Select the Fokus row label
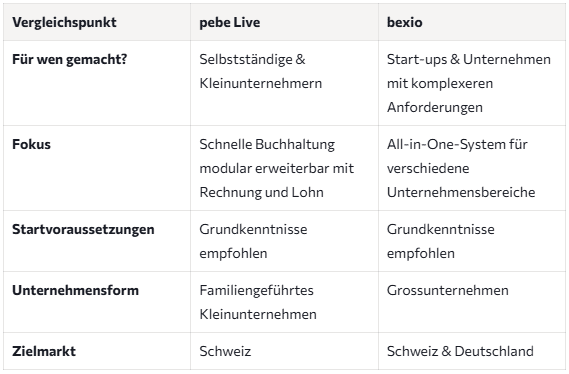This screenshot has width=569, height=374. [x=31, y=144]
